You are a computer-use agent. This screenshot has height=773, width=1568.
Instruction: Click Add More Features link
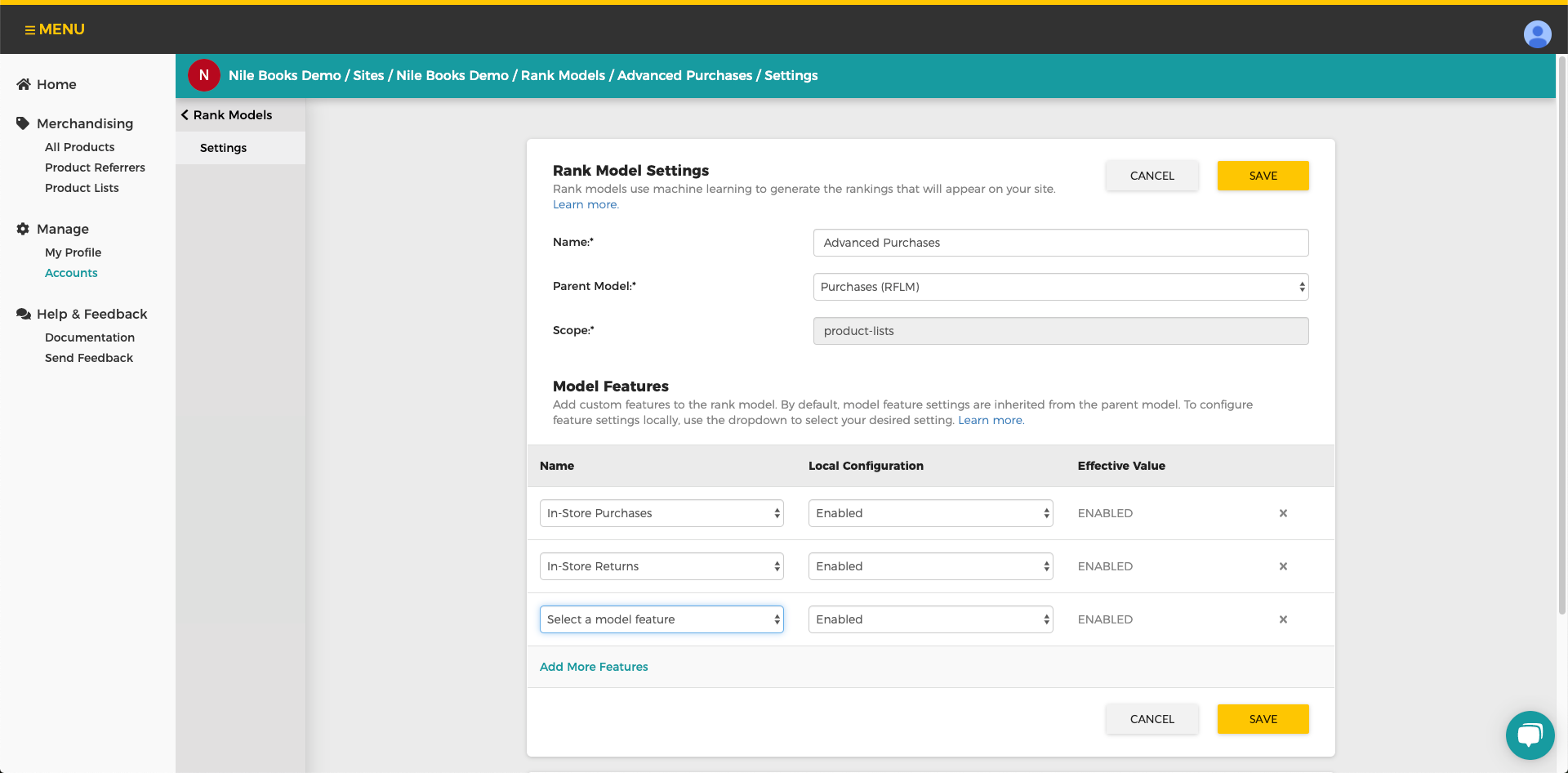pos(594,667)
